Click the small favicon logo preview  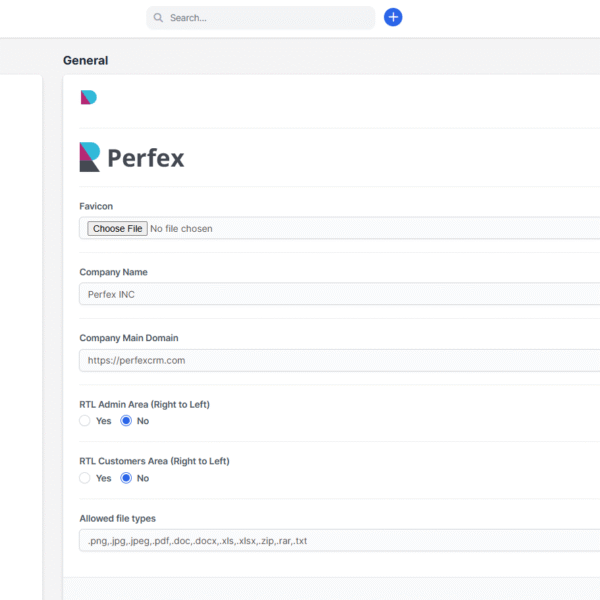[x=88, y=97]
